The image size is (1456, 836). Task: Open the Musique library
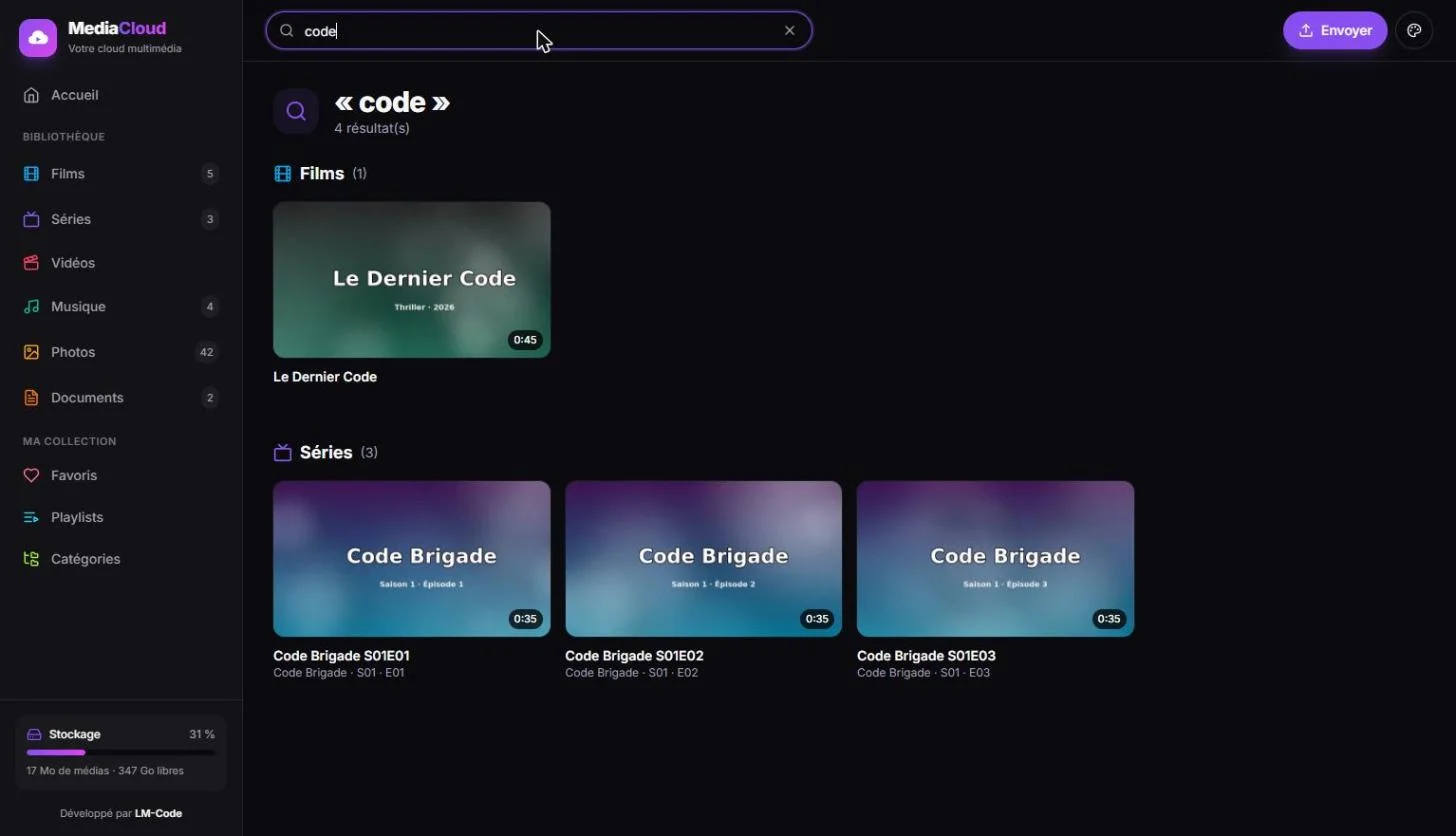pyautogui.click(x=121, y=307)
